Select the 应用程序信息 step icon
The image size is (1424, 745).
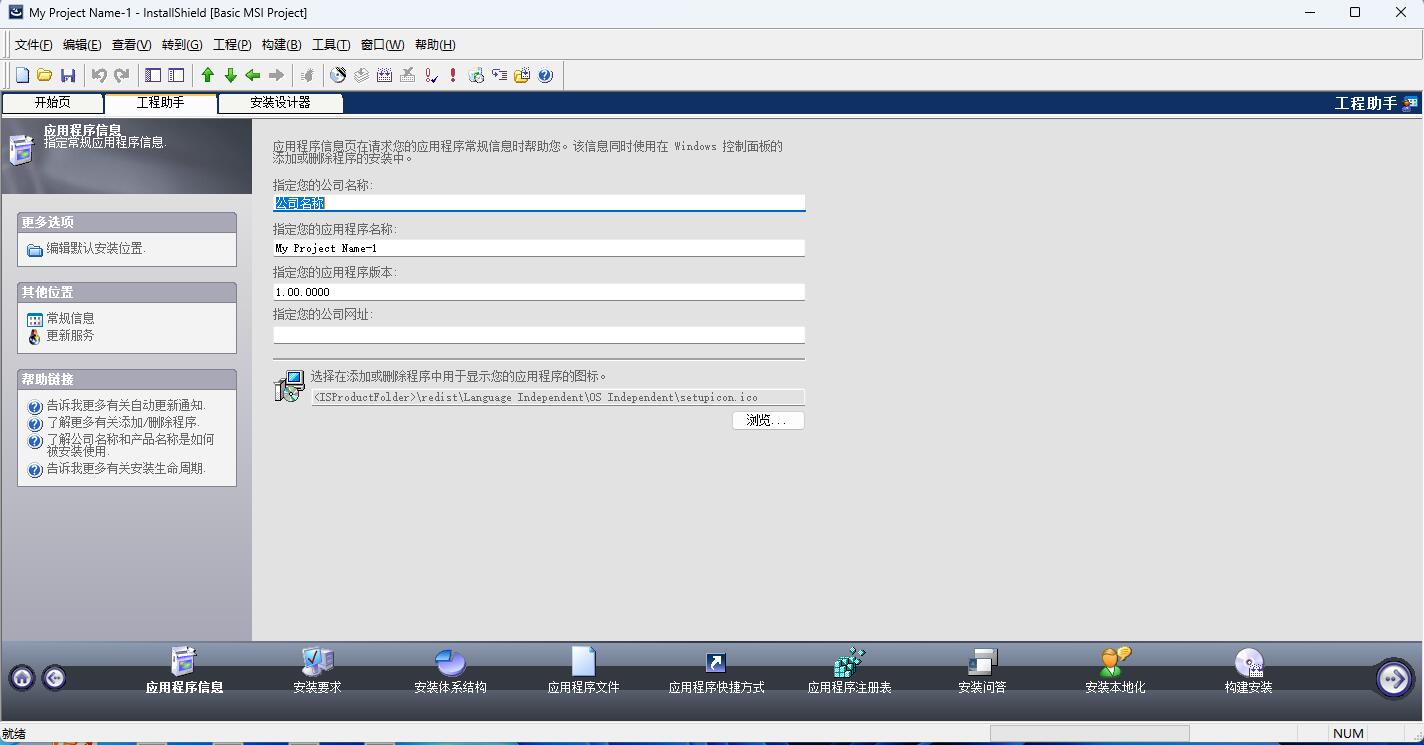click(x=184, y=661)
